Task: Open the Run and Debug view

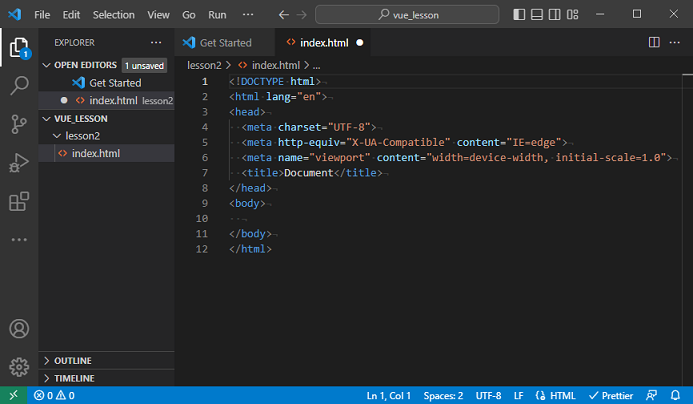Action: tap(19, 163)
